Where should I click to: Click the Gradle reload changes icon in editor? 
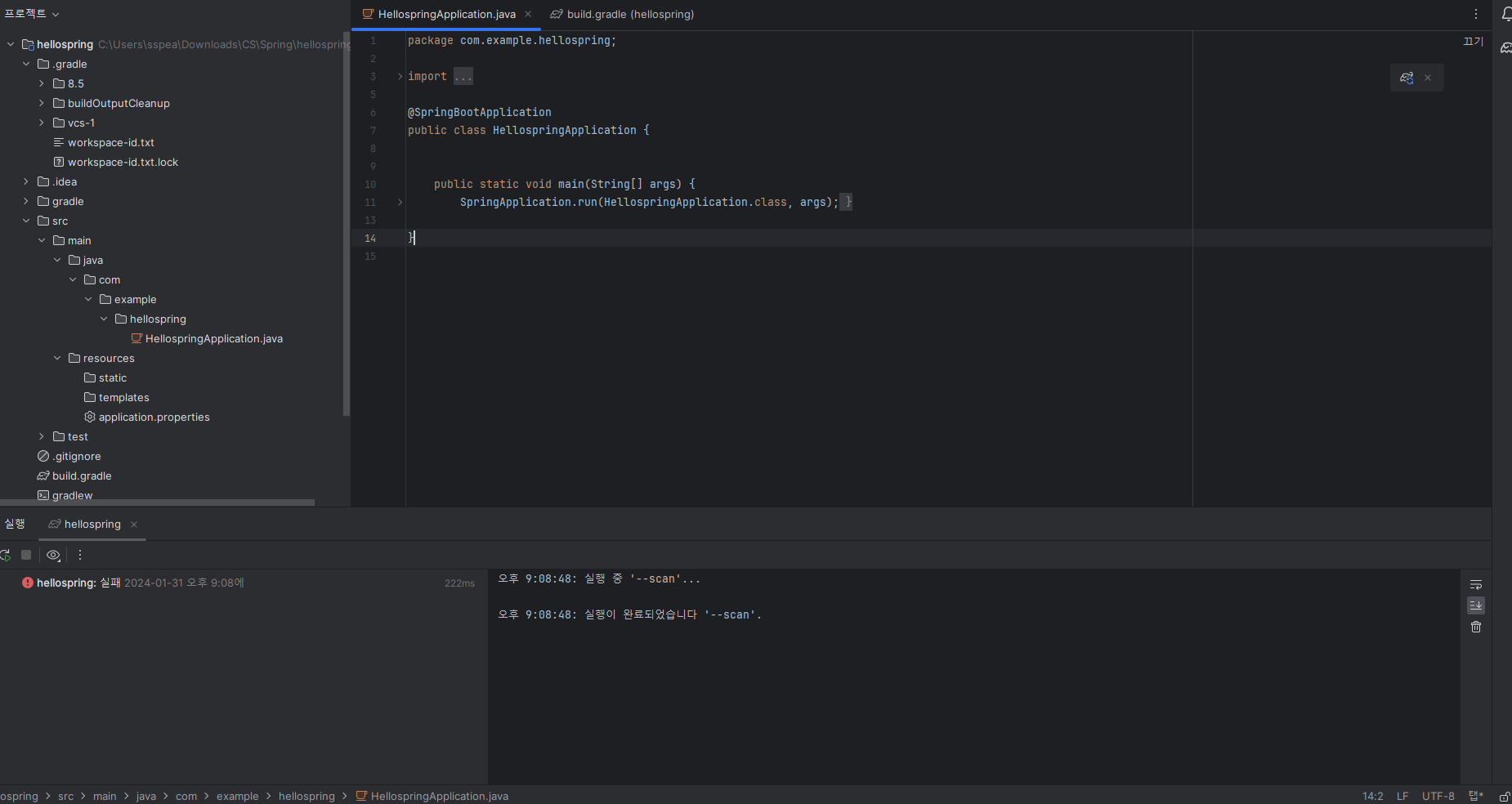1407,78
